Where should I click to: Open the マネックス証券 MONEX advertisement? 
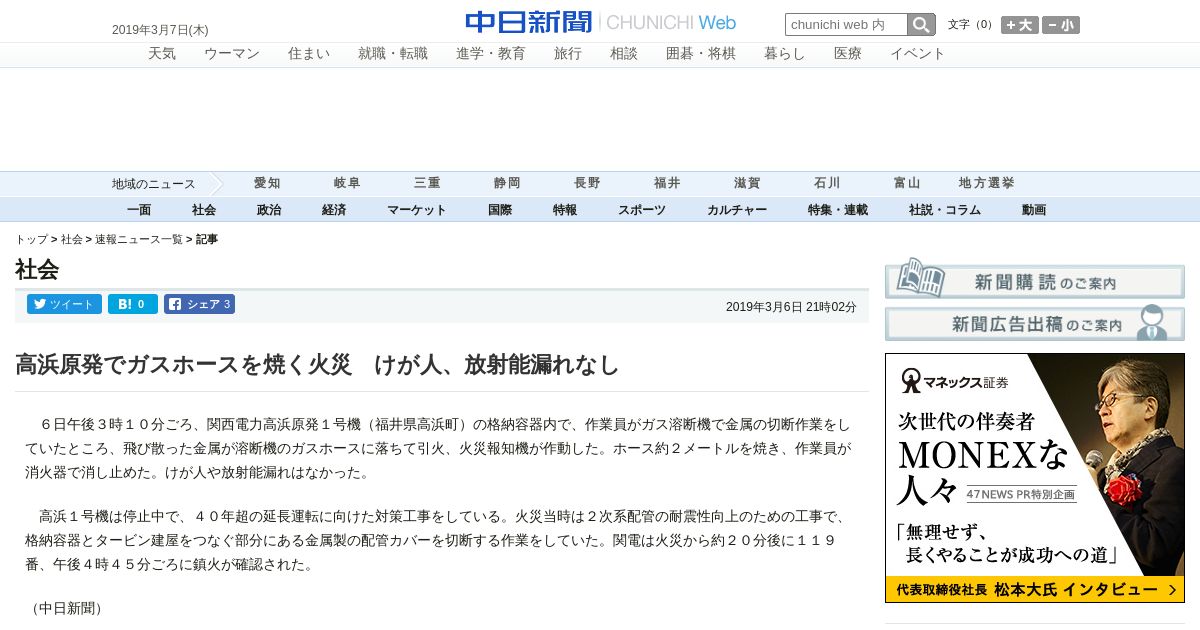tap(1035, 478)
